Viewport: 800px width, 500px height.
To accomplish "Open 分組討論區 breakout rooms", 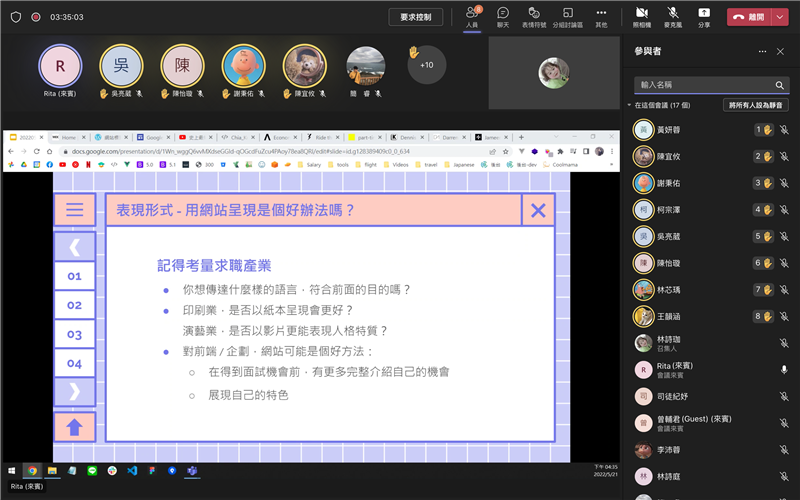I will tap(569, 15).
